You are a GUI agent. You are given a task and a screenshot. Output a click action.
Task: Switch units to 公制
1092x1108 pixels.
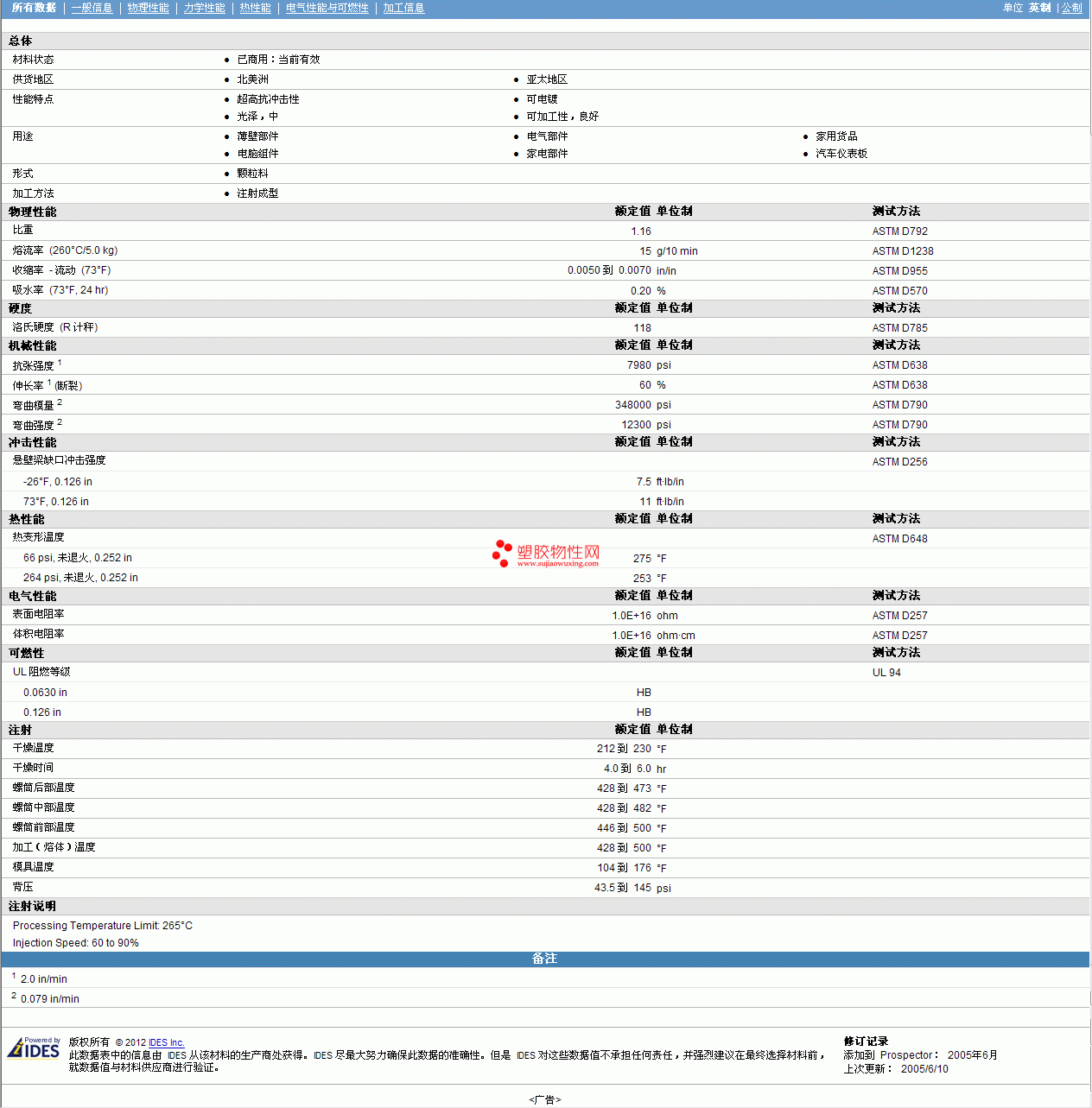(1071, 8)
